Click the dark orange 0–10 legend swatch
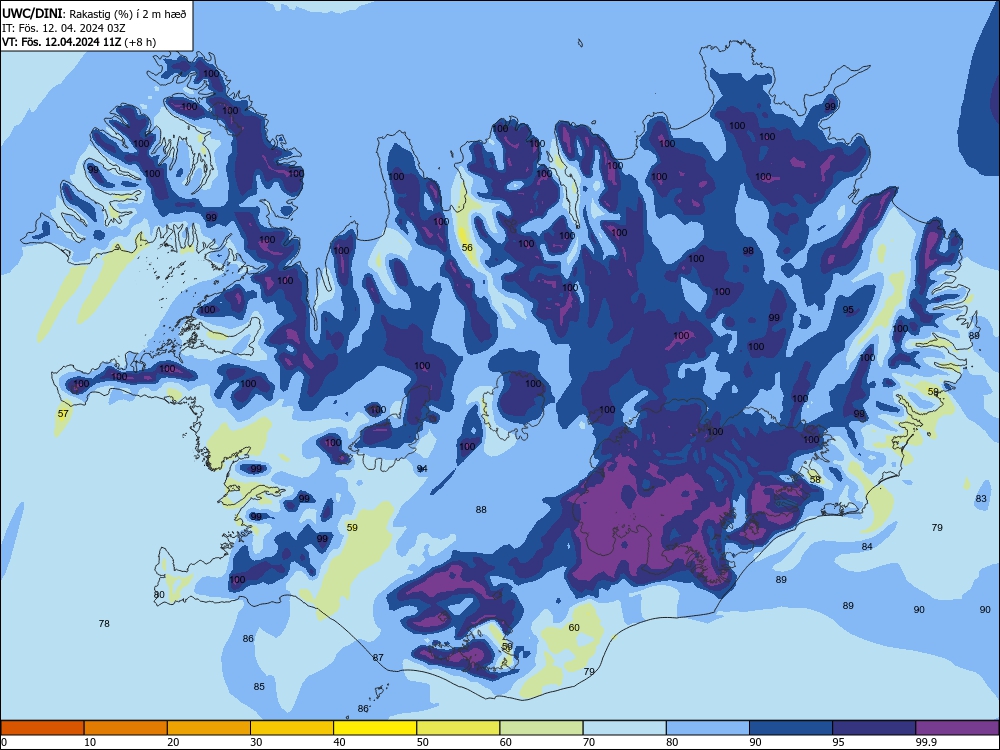This screenshot has height=750, width=1000. tap(42, 728)
